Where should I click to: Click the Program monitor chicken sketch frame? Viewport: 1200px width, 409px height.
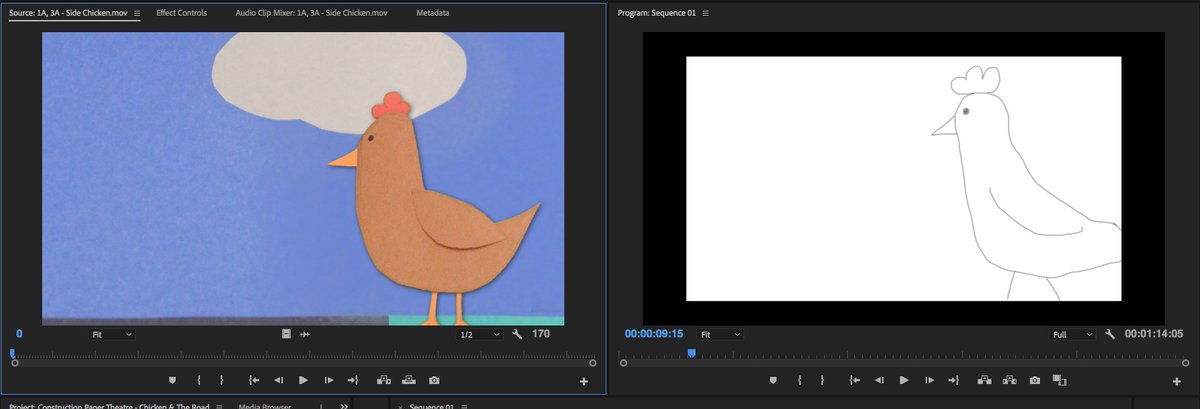[903, 178]
